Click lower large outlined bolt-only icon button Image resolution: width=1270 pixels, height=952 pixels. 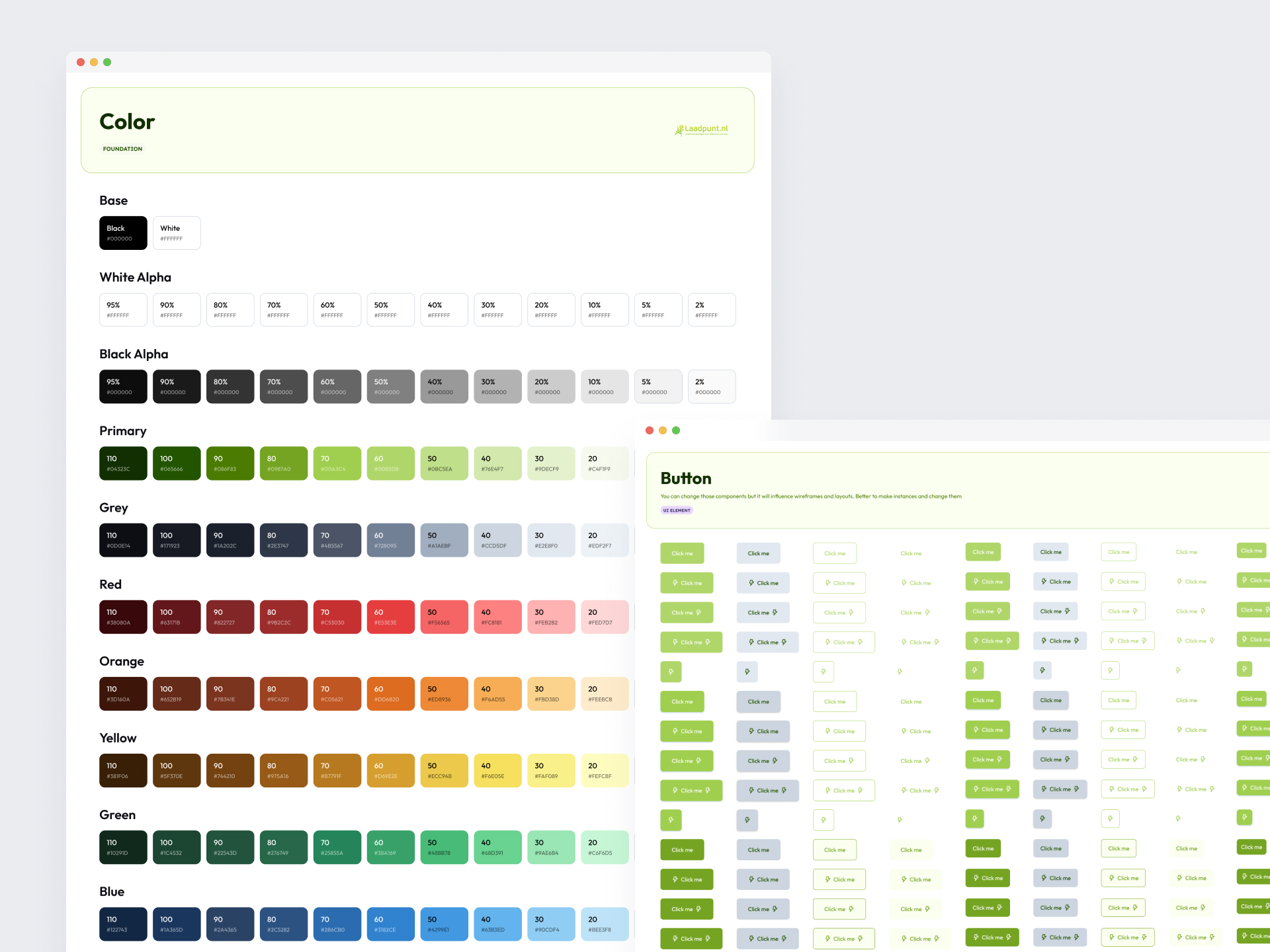click(x=823, y=820)
